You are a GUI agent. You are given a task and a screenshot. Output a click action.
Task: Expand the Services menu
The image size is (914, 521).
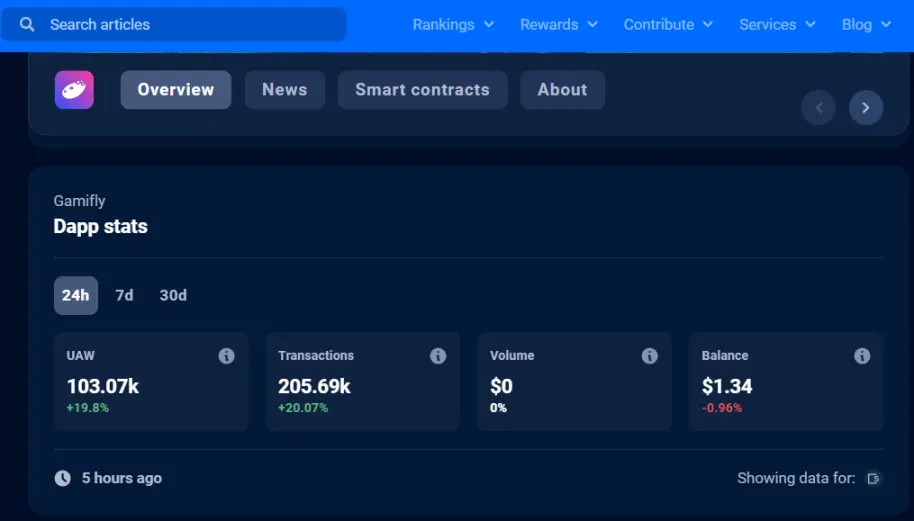tap(777, 24)
